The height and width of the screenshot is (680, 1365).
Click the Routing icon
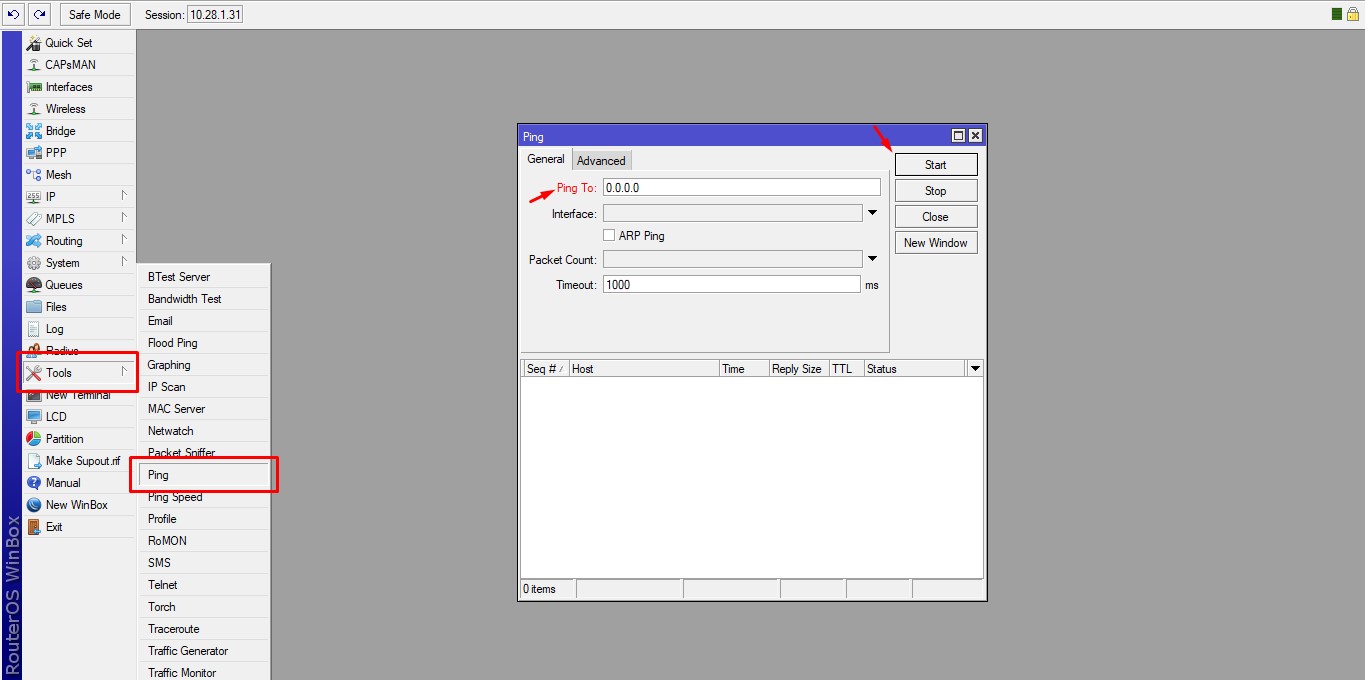[34, 241]
